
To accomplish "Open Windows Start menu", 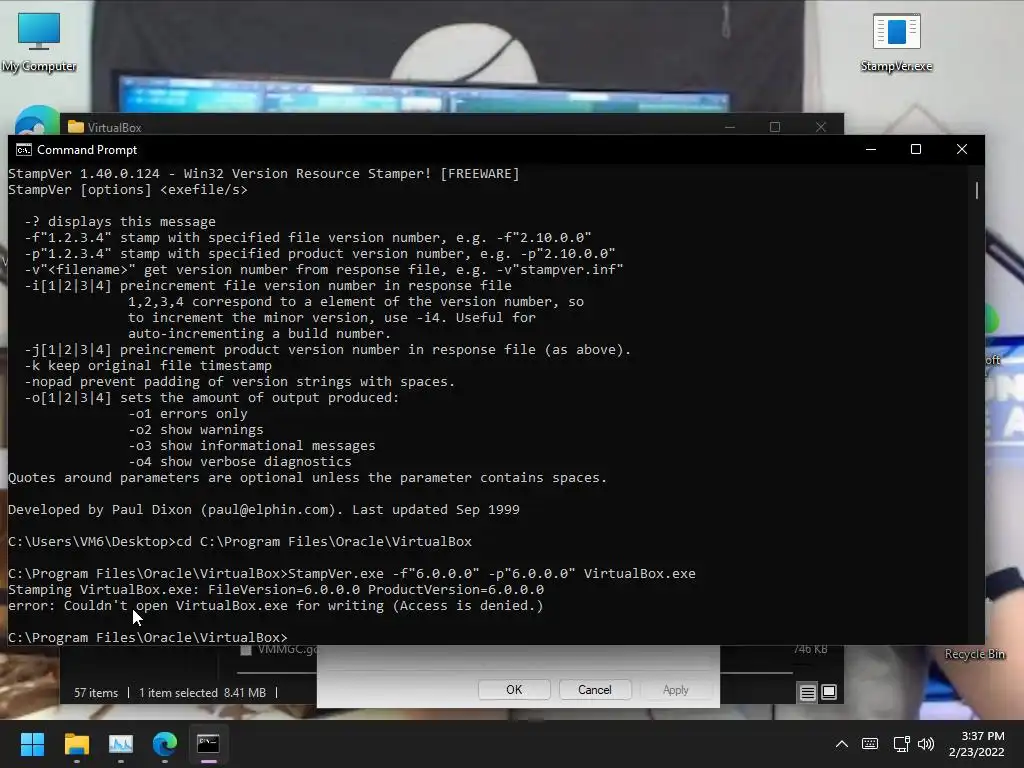I will (32, 743).
